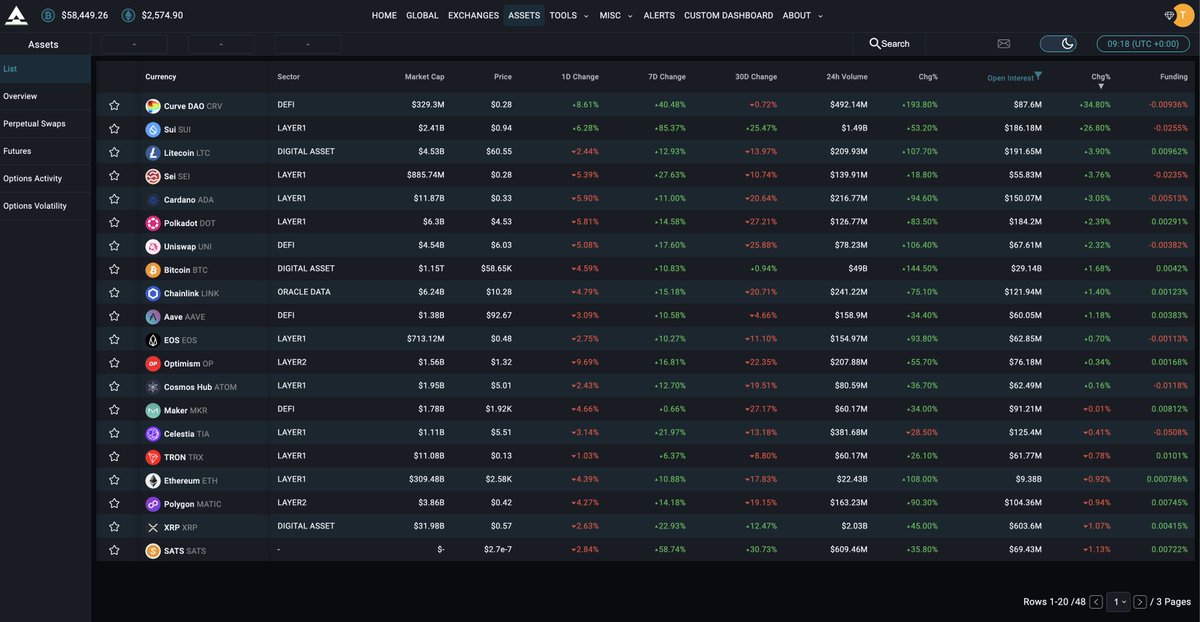
Task: Click the Litecoin coin icon
Action: (x=153, y=152)
